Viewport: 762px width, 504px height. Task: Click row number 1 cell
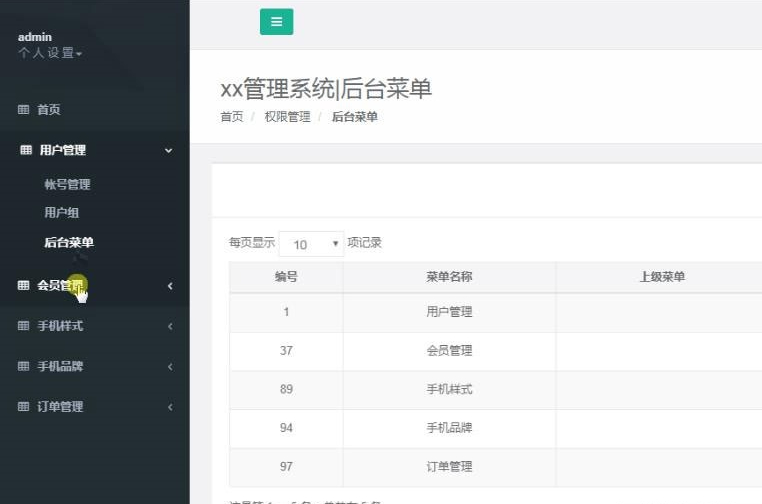[286, 312]
